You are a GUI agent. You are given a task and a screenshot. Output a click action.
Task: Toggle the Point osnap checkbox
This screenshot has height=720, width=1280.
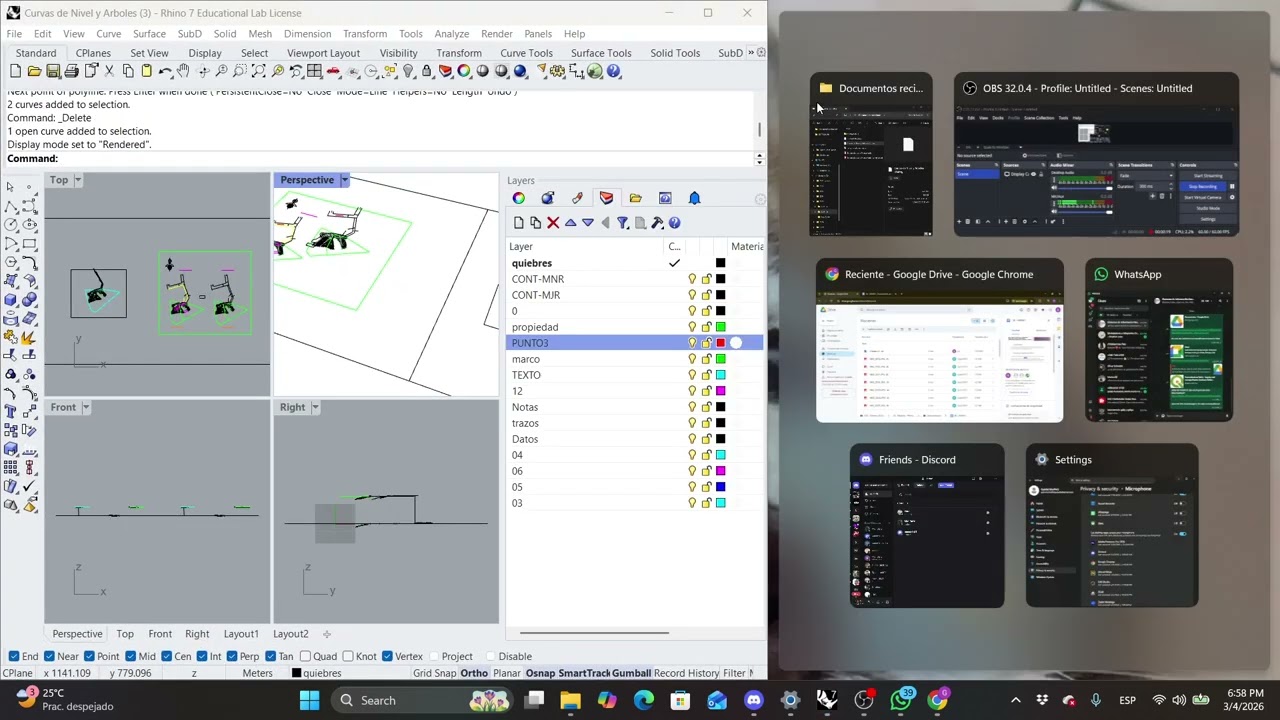90,656
